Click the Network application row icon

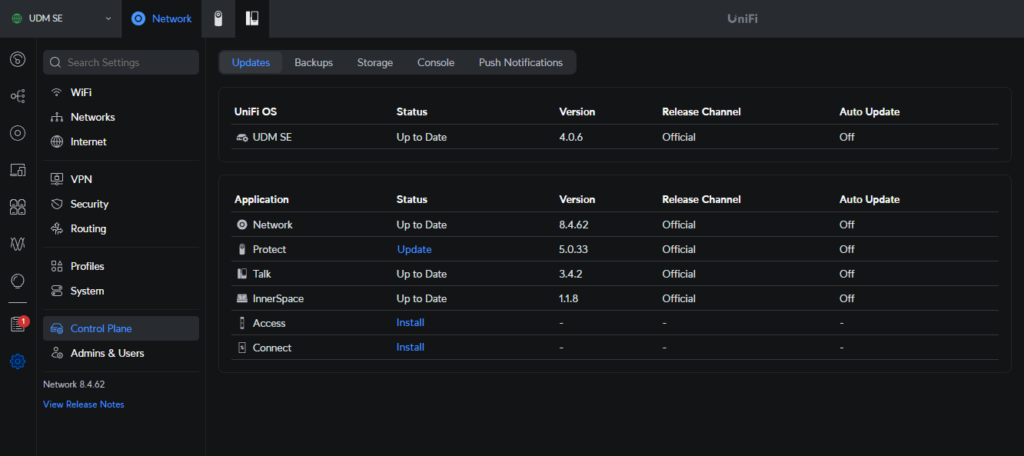tap(242, 225)
